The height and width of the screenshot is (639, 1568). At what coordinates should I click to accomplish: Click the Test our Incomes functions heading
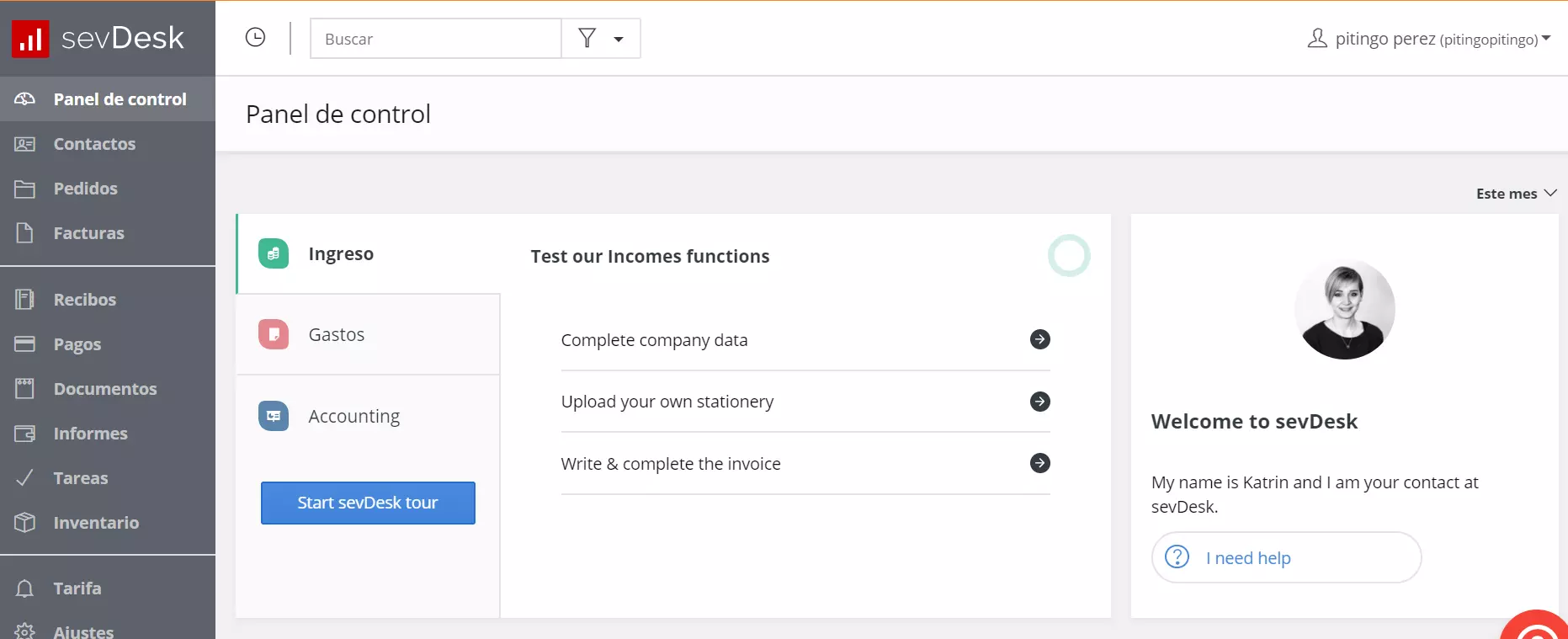pyautogui.click(x=650, y=257)
